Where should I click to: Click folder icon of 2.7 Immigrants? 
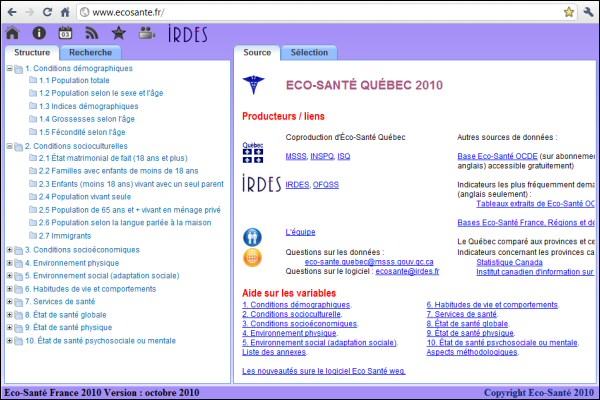(x=33, y=236)
